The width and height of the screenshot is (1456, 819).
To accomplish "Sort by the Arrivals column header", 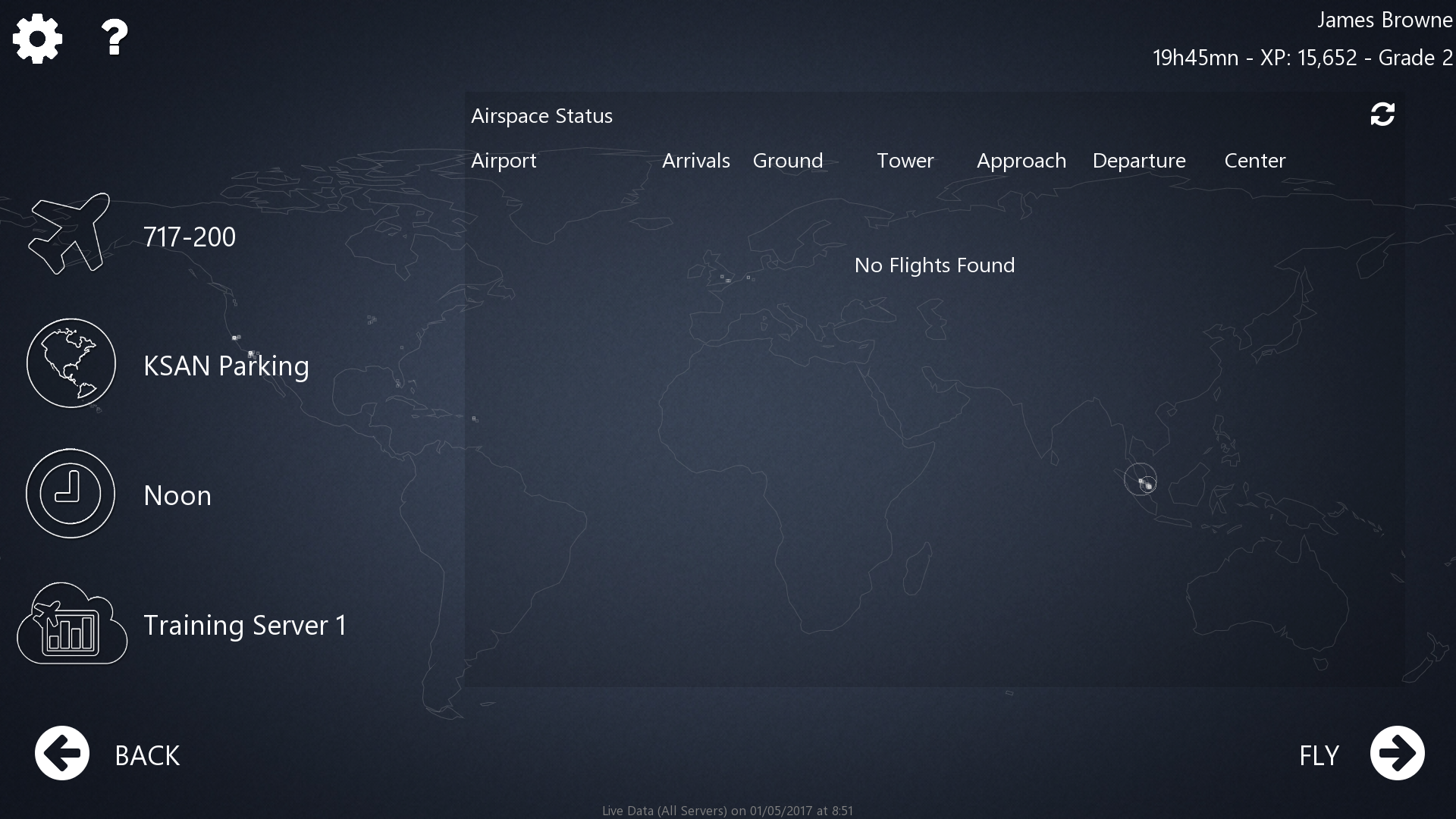I will click(695, 161).
